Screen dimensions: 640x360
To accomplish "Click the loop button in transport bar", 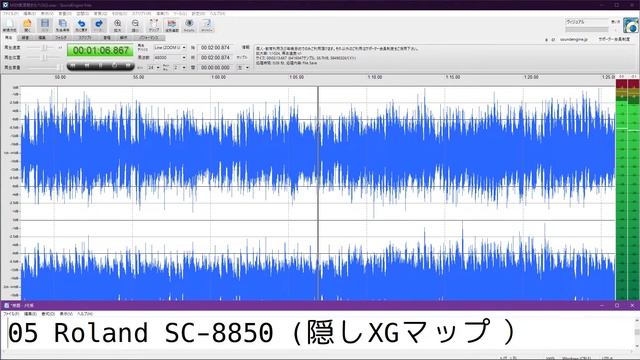I will click(114, 66).
